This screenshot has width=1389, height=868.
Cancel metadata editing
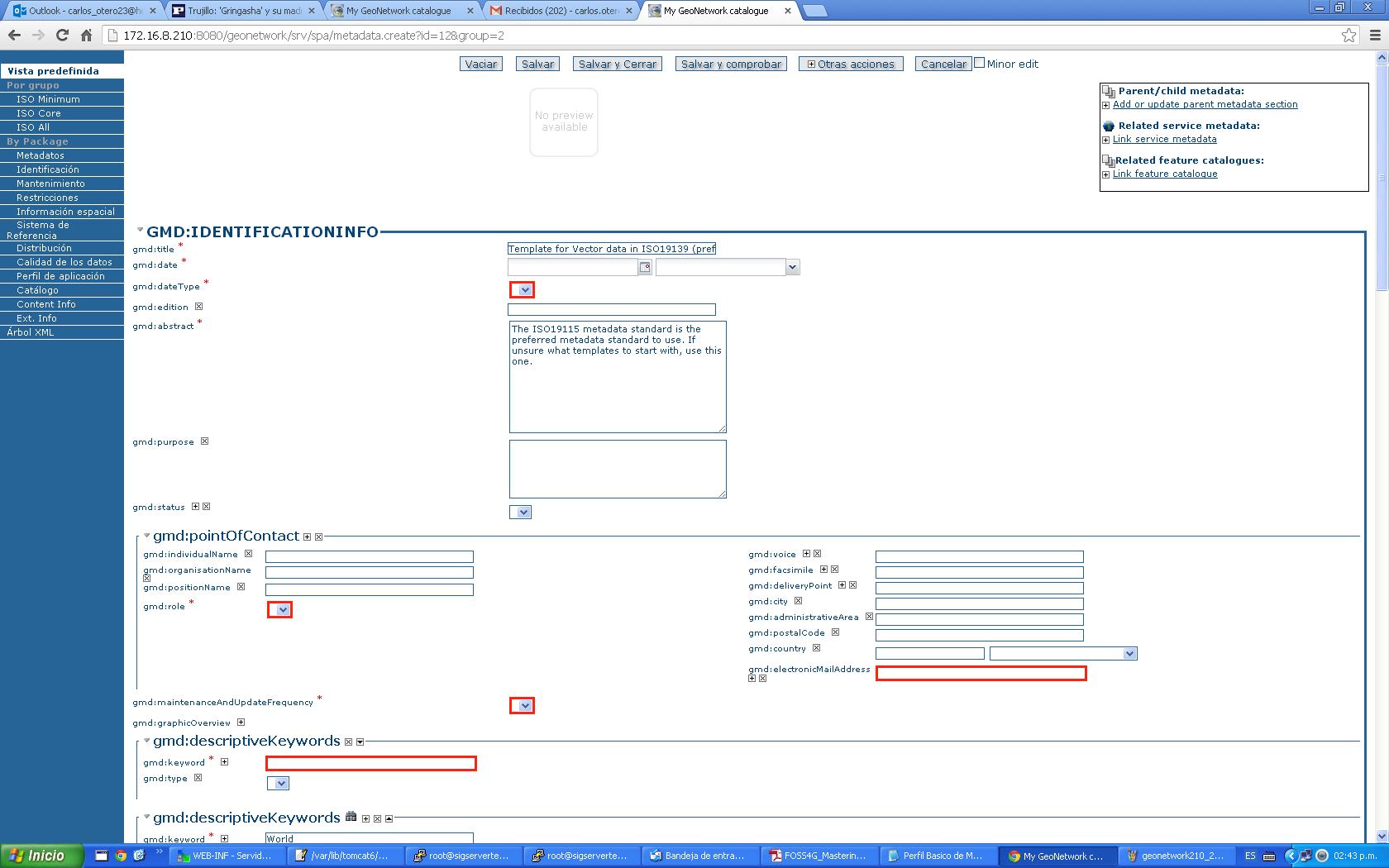pyautogui.click(x=943, y=64)
